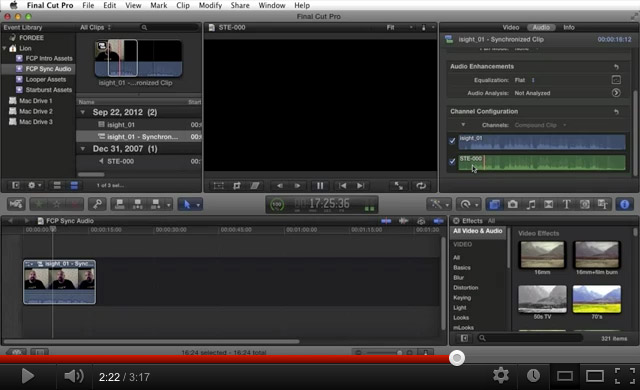Click the Connect clip edit button

120,204
